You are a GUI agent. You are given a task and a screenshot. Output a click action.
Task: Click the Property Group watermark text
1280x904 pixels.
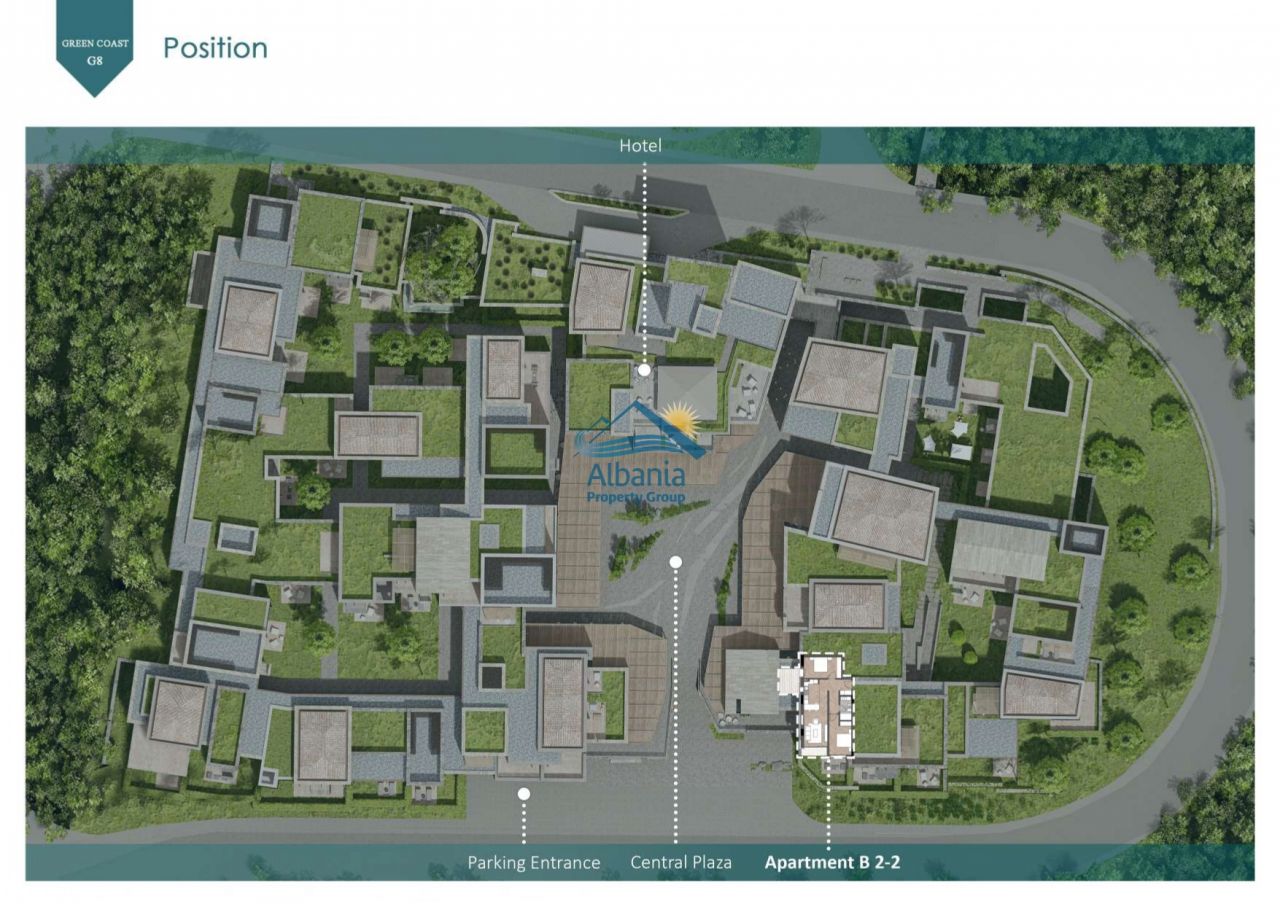[636, 497]
